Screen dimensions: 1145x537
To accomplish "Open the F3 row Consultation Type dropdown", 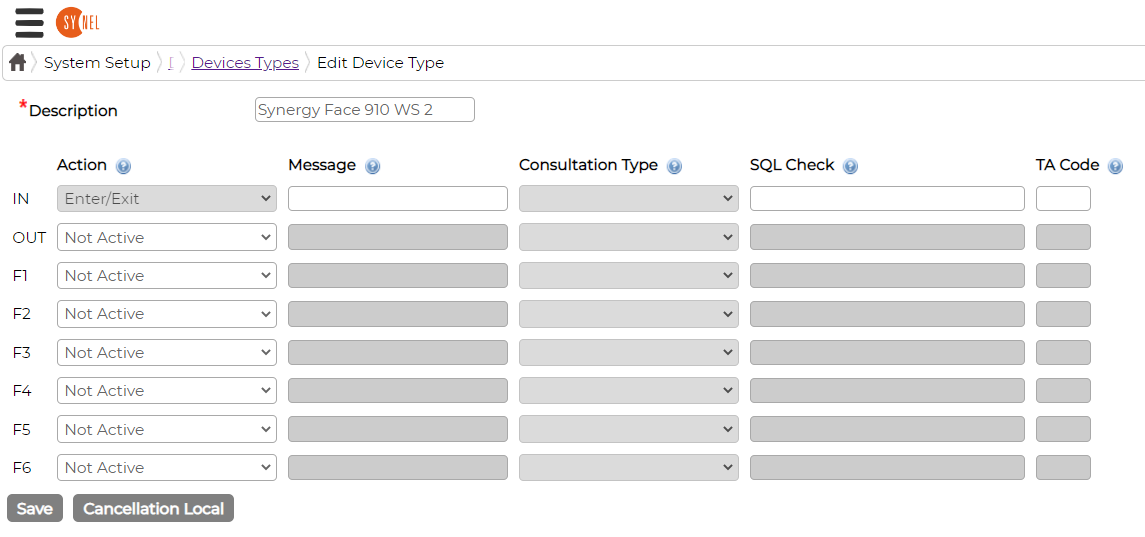I will pos(629,352).
